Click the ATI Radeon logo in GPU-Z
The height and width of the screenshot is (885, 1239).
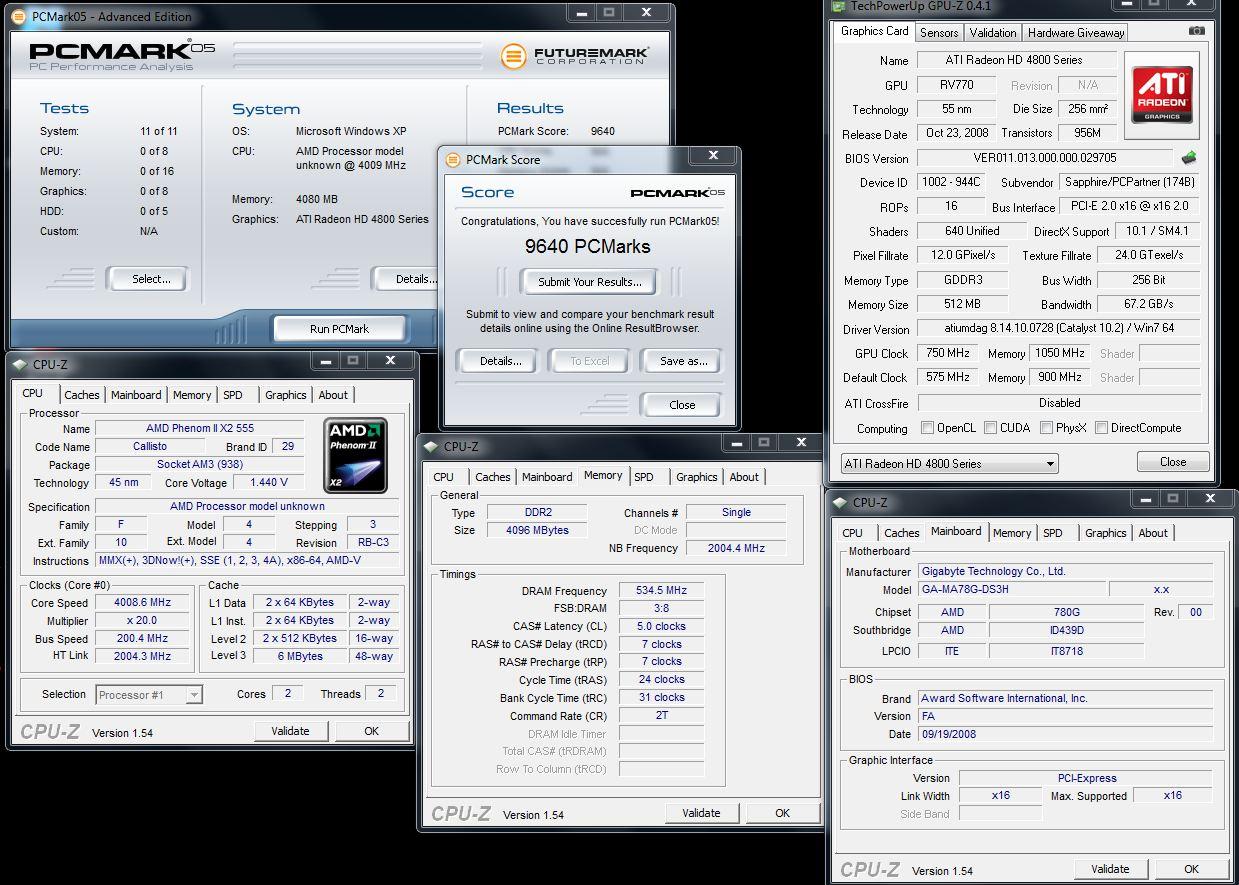pyautogui.click(x=1162, y=95)
